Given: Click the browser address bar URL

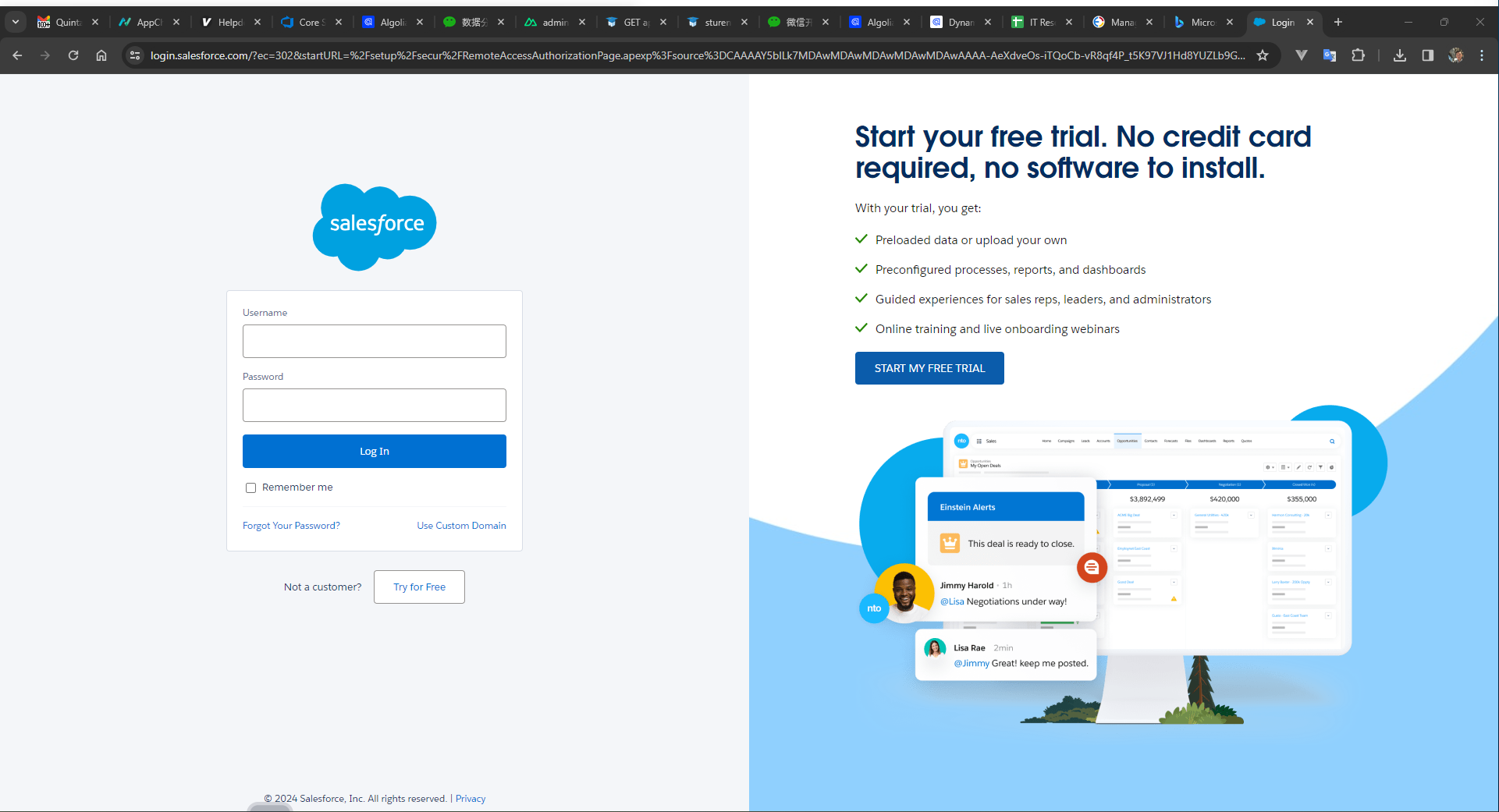Looking at the screenshot, I should (698, 55).
